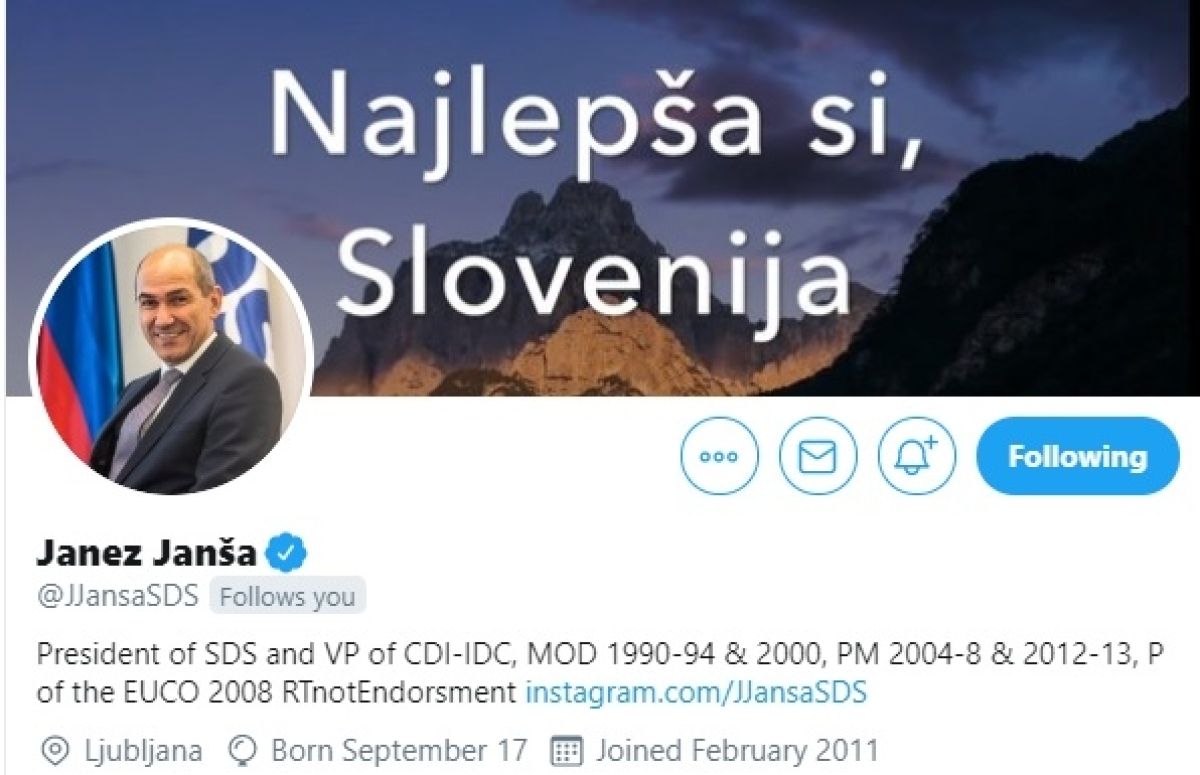Open the three-dot more options menu
The image size is (1200, 775).
click(719, 457)
